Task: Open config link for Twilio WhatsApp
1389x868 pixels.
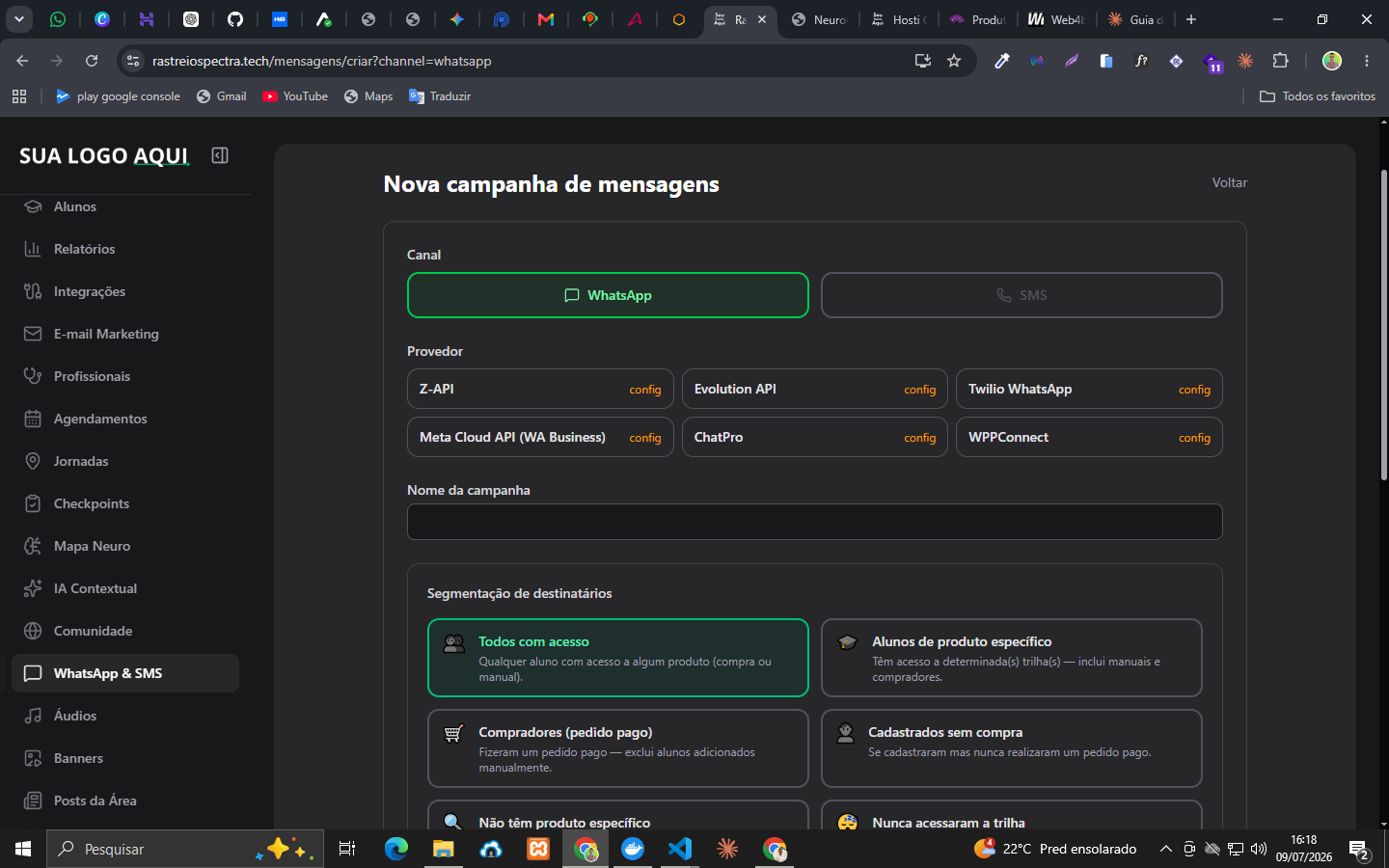Action: pyautogui.click(x=1194, y=390)
